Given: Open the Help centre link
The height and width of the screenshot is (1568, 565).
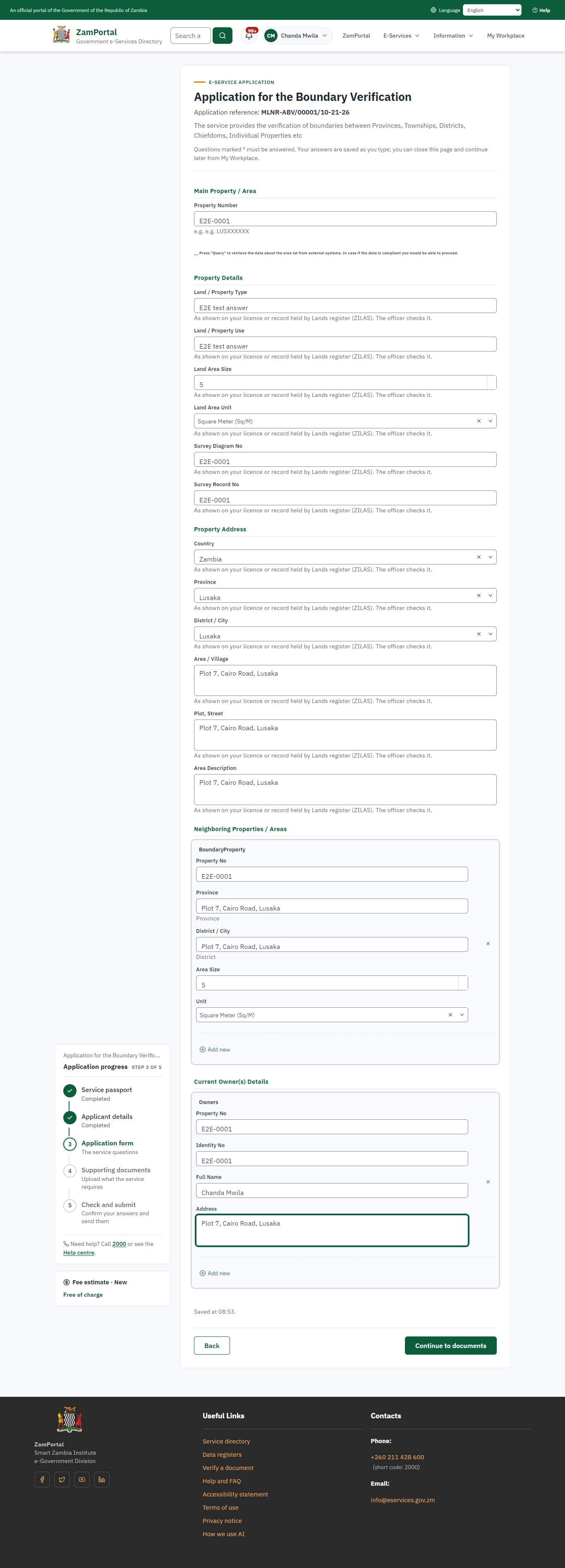Looking at the screenshot, I should point(79,1252).
